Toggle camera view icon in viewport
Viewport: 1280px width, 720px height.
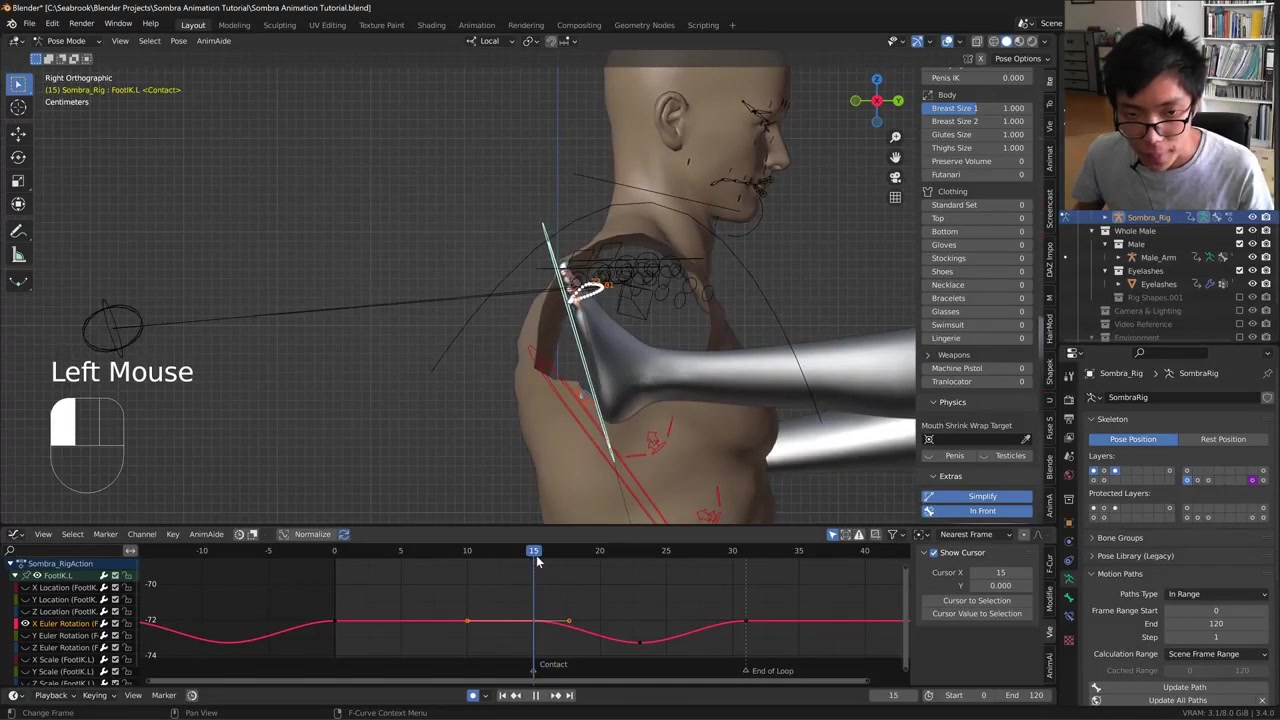pyautogui.click(x=895, y=177)
